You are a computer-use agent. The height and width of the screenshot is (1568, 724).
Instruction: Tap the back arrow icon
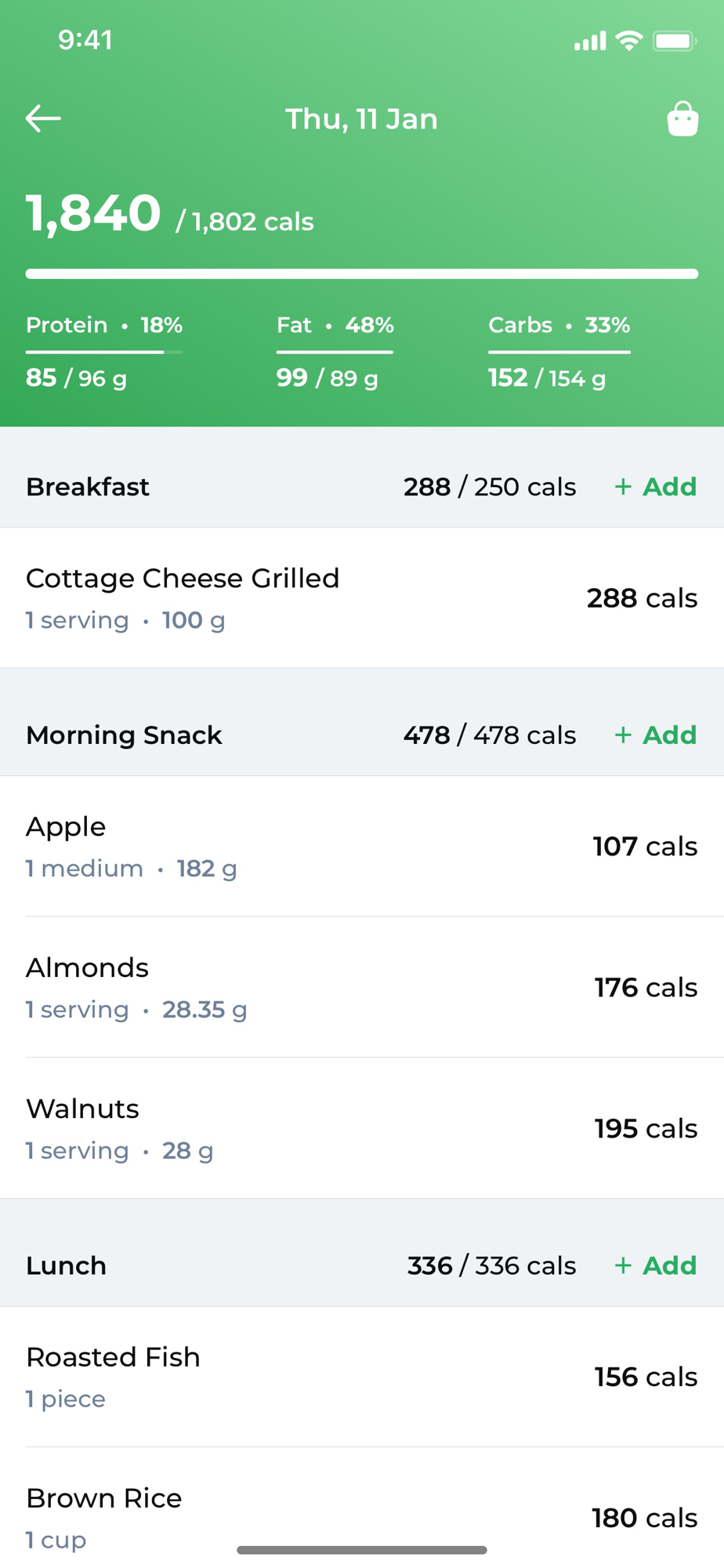click(x=43, y=119)
